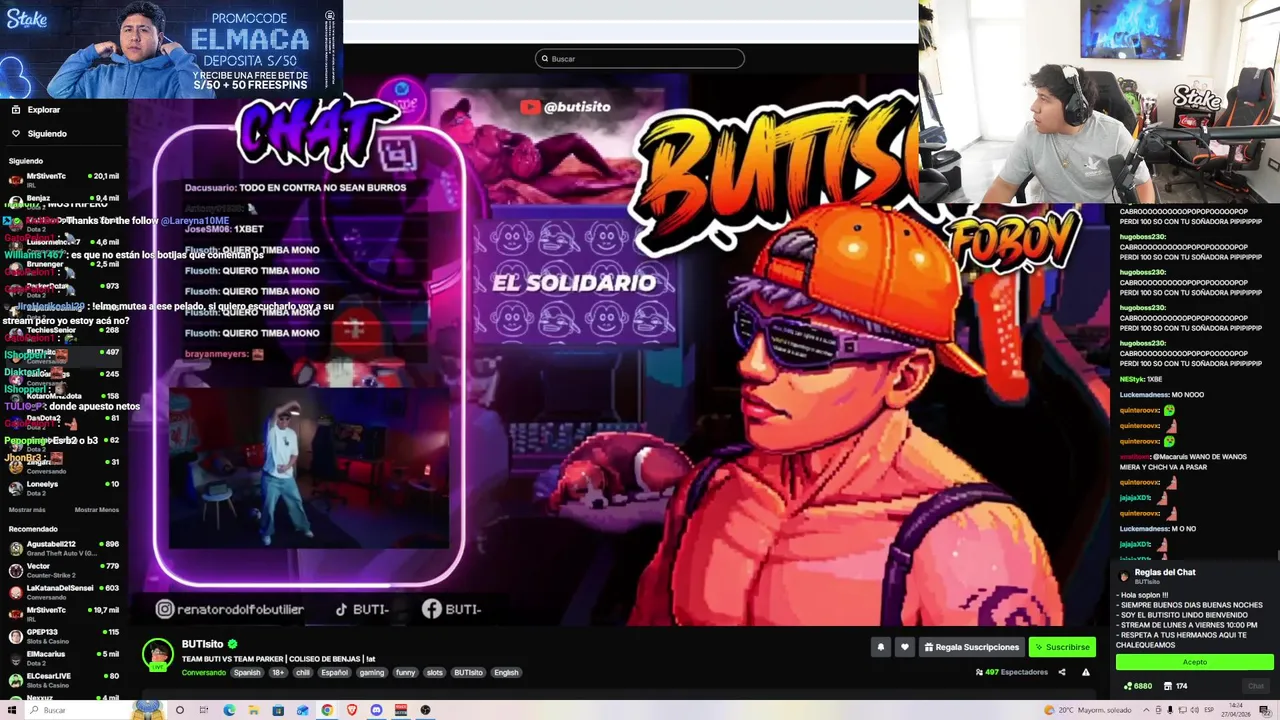This screenshot has height=720, width=1280.
Task: Click the ESP language indicator
Action: point(1208,710)
